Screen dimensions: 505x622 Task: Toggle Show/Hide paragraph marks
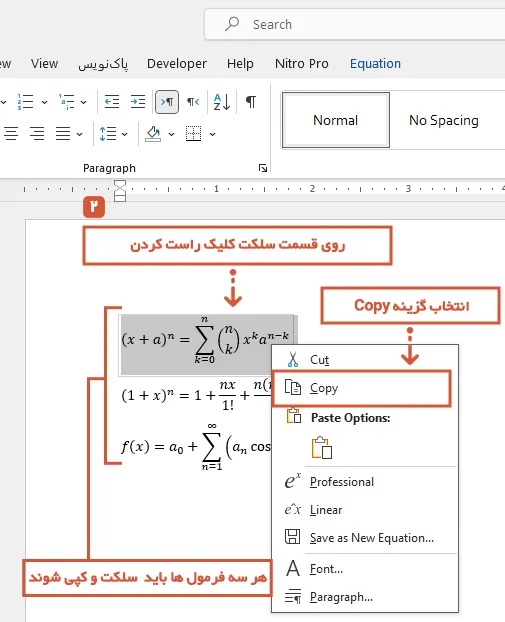tap(251, 102)
